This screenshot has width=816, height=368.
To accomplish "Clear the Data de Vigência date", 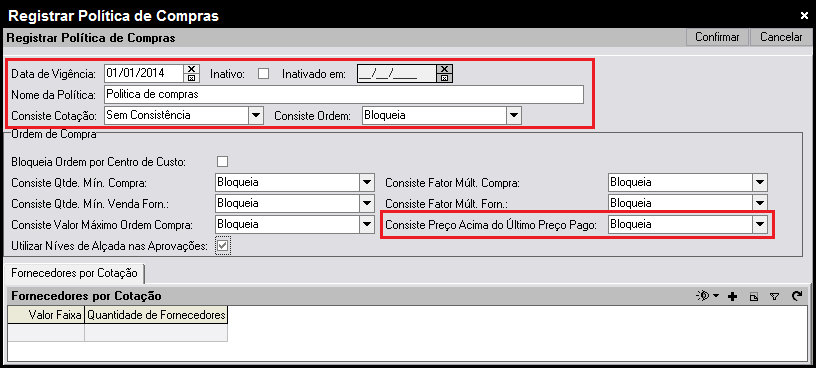I will click(x=192, y=69).
